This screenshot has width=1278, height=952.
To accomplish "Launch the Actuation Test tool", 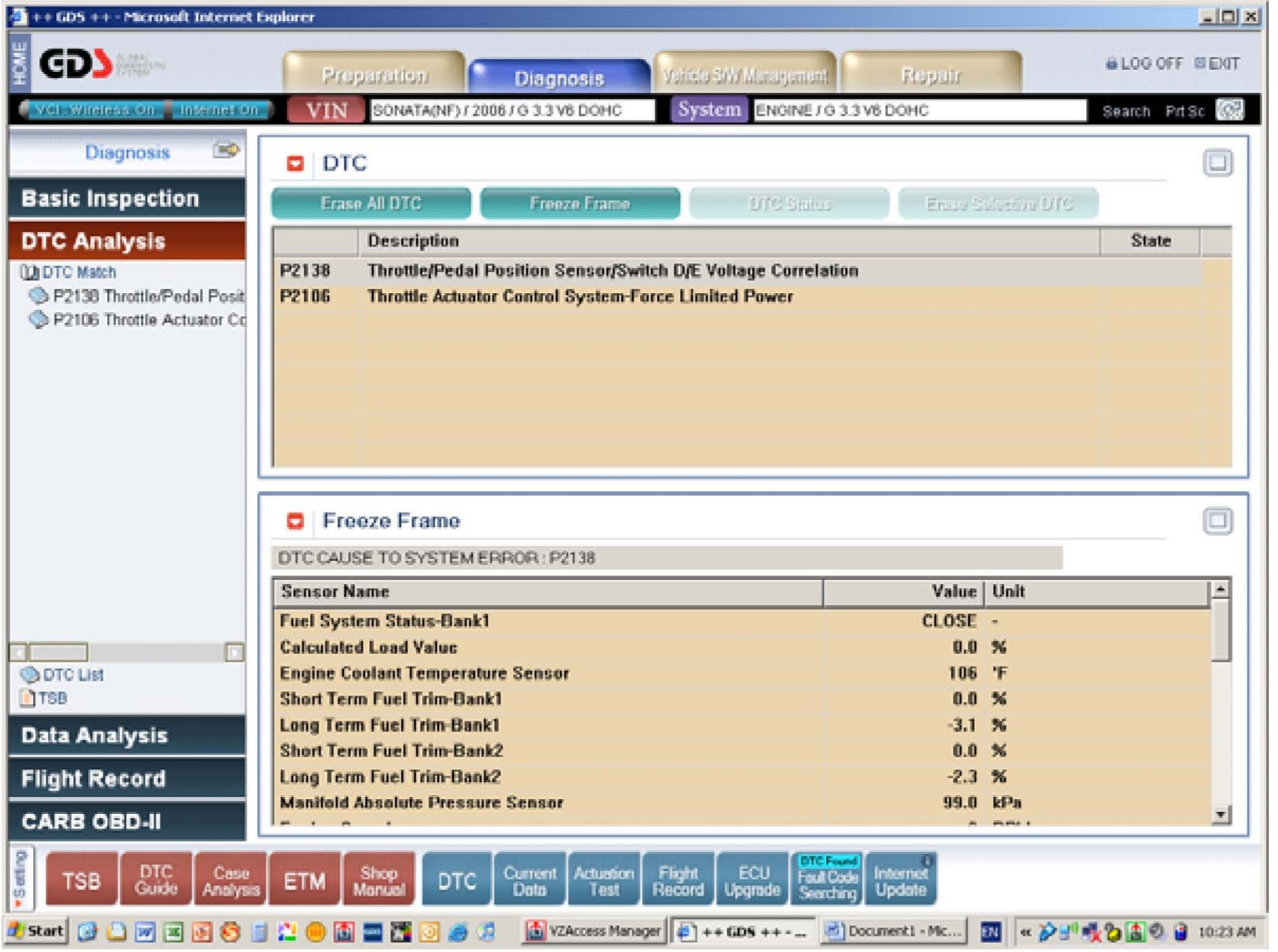I will pyautogui.click(x=604, y=881).
